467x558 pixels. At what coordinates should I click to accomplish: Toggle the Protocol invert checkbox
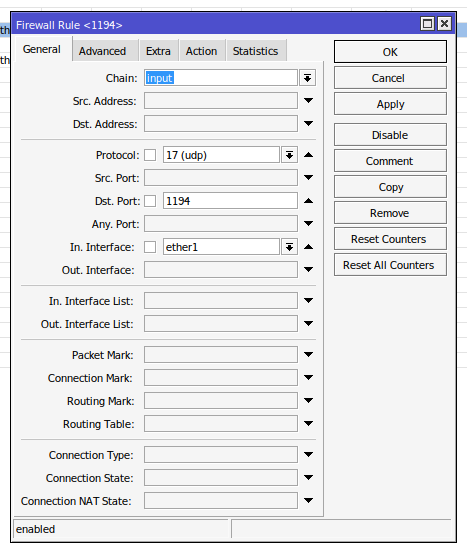click(x=150, y=155)
